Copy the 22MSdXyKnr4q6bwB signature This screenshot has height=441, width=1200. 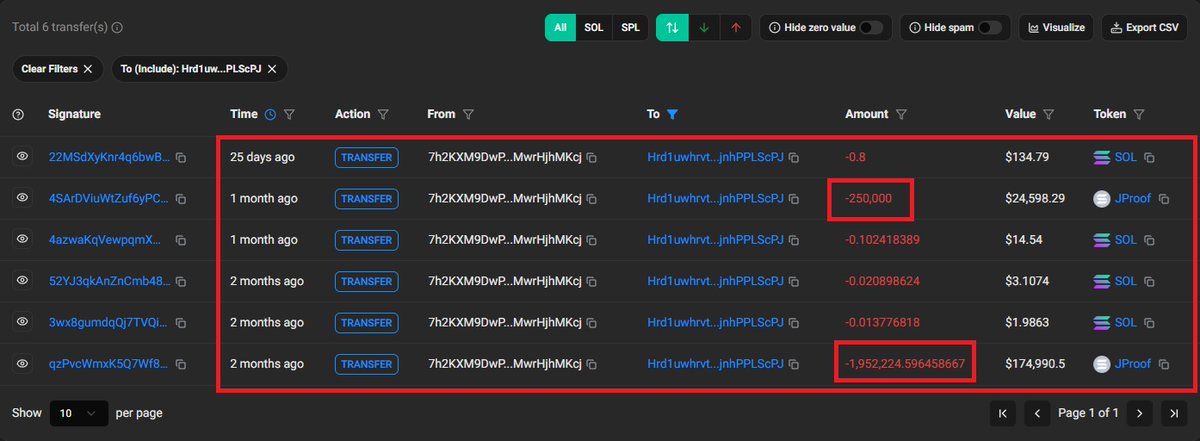click(181, 157)
